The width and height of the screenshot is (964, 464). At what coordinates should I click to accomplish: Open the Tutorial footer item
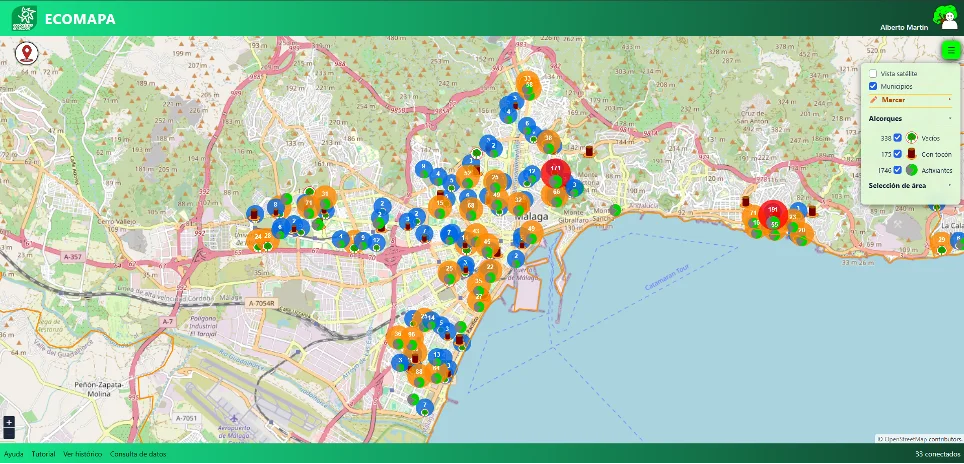pyautogui.click(x=43, y=454)
